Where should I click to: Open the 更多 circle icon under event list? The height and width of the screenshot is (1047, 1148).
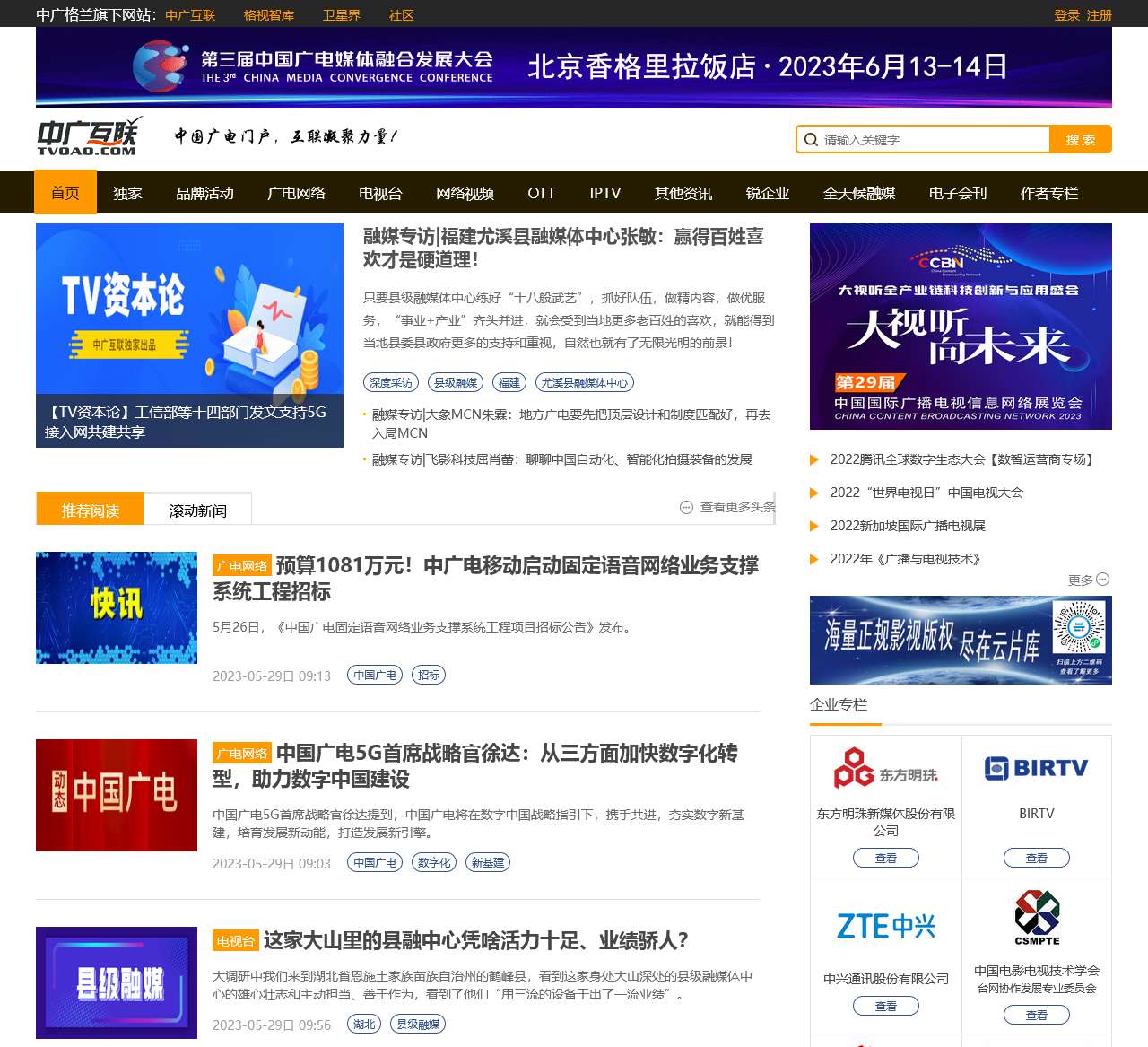(x=1103, y=580)
